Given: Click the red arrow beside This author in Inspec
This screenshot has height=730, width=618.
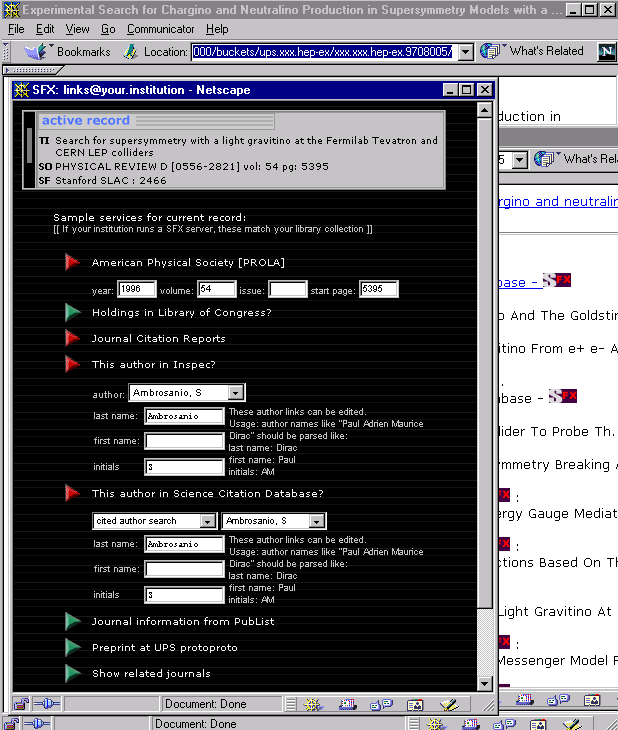Looking at the screenshot, I should (72, 364).
